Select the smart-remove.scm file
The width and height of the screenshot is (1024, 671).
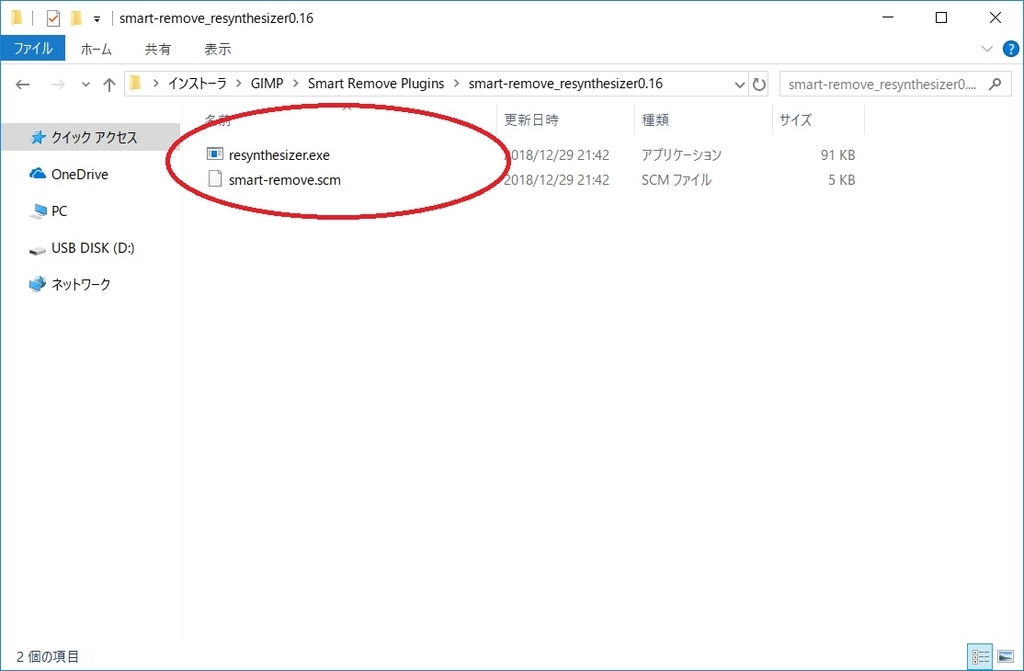[284, 180]
